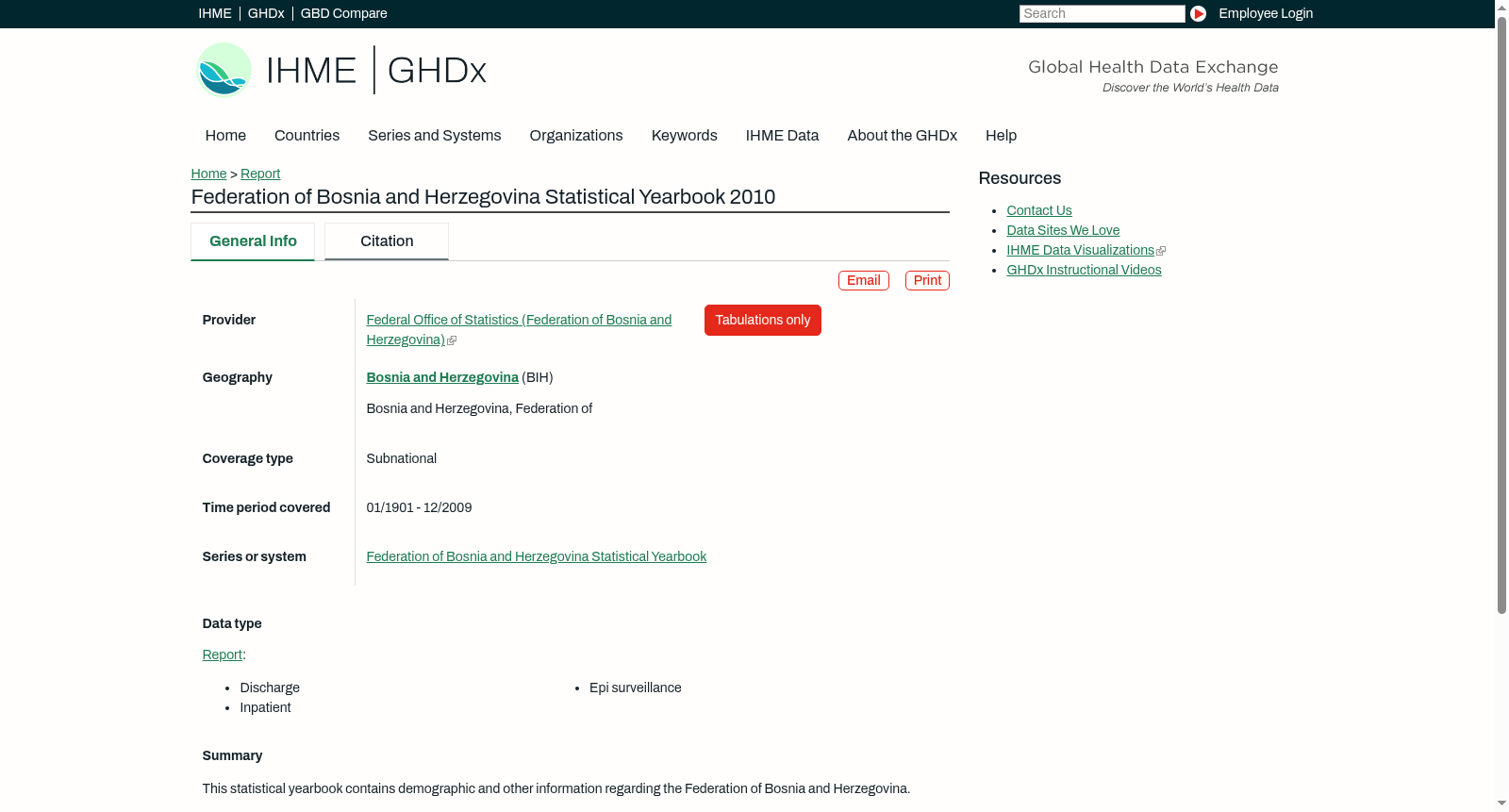Click external link icon after Federal Office provider

pyautogui.click(x=452, y=340)
